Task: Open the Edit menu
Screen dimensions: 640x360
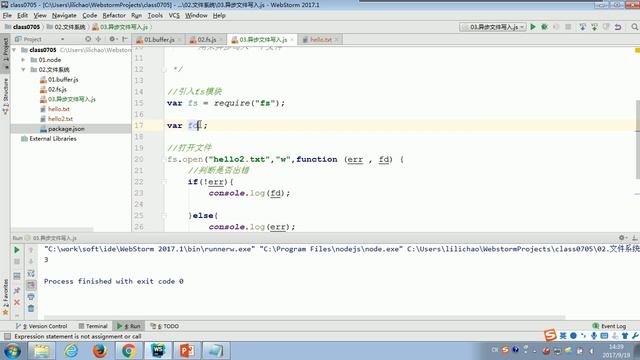Action: click(22, 16)
